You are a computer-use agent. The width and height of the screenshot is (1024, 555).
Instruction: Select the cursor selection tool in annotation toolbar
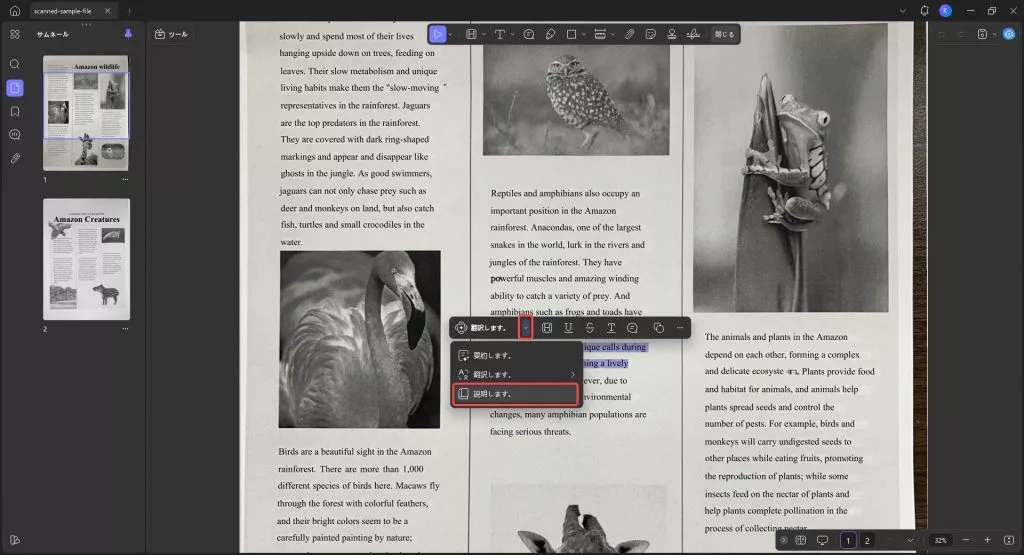click(x=438, y=34)
